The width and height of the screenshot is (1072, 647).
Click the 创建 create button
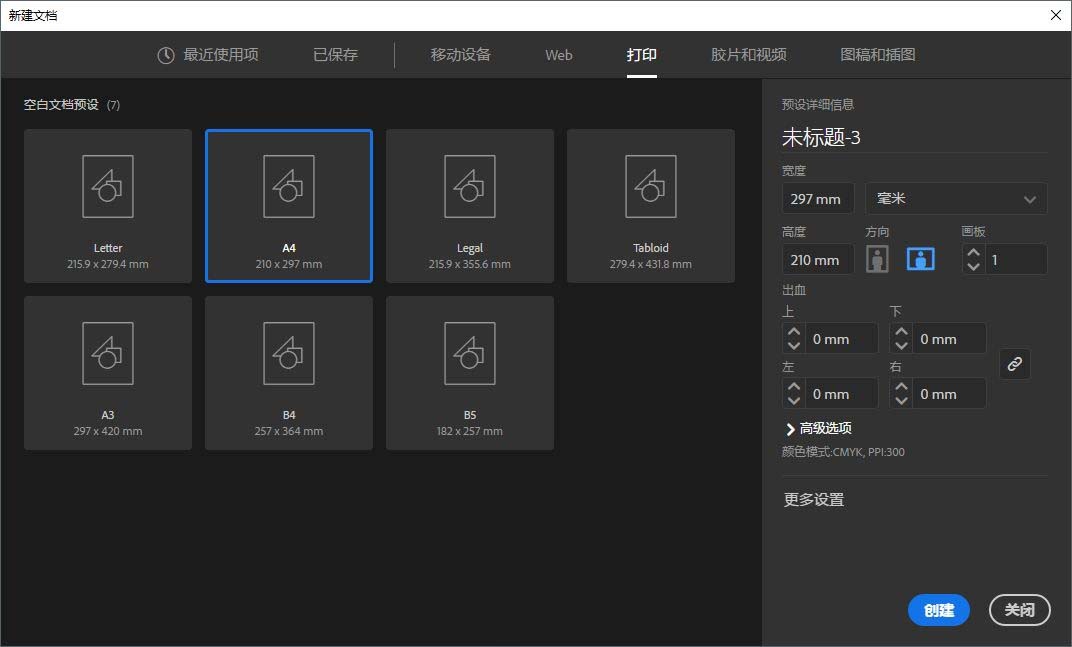pos(939,610)
